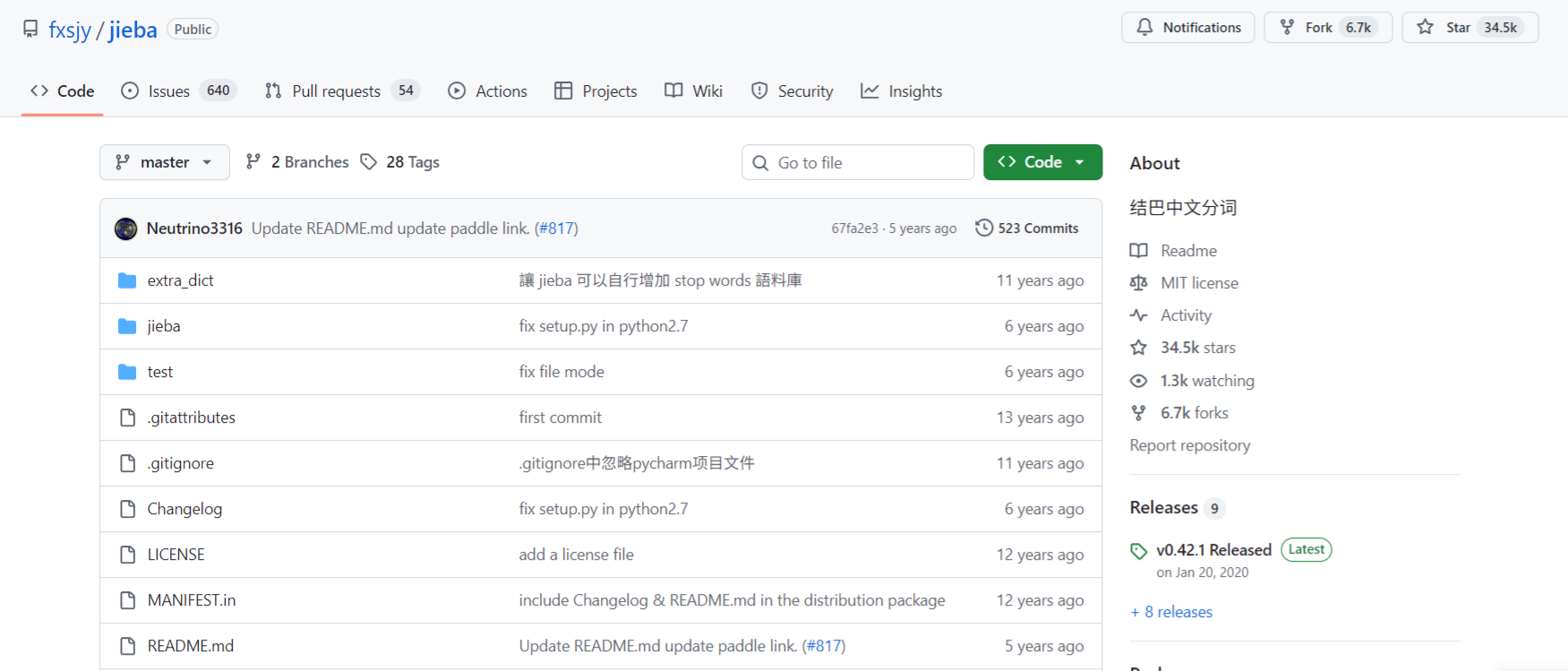Click Report repository link
Viewport: 1568px width, 671px height.
click(1189, 445)
